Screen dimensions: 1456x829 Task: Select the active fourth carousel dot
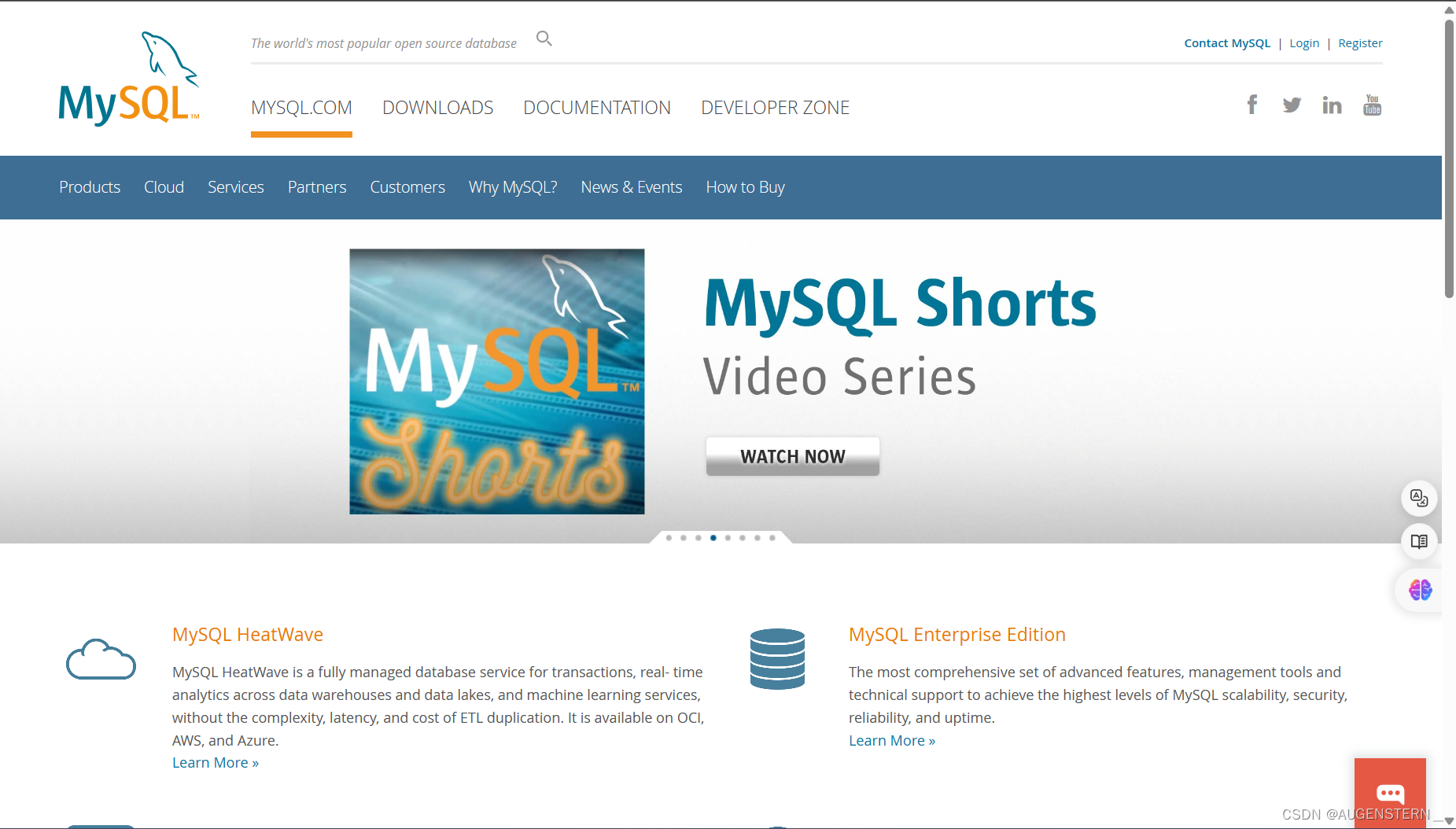click(713, 538)
